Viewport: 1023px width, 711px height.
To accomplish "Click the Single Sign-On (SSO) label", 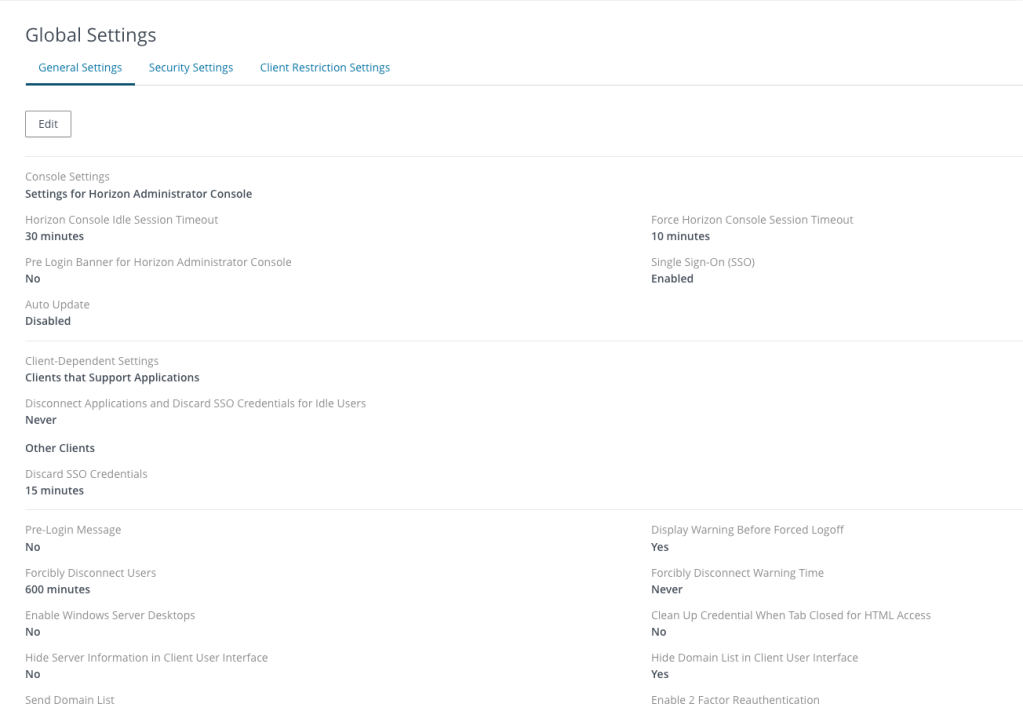I will [702, 262].
